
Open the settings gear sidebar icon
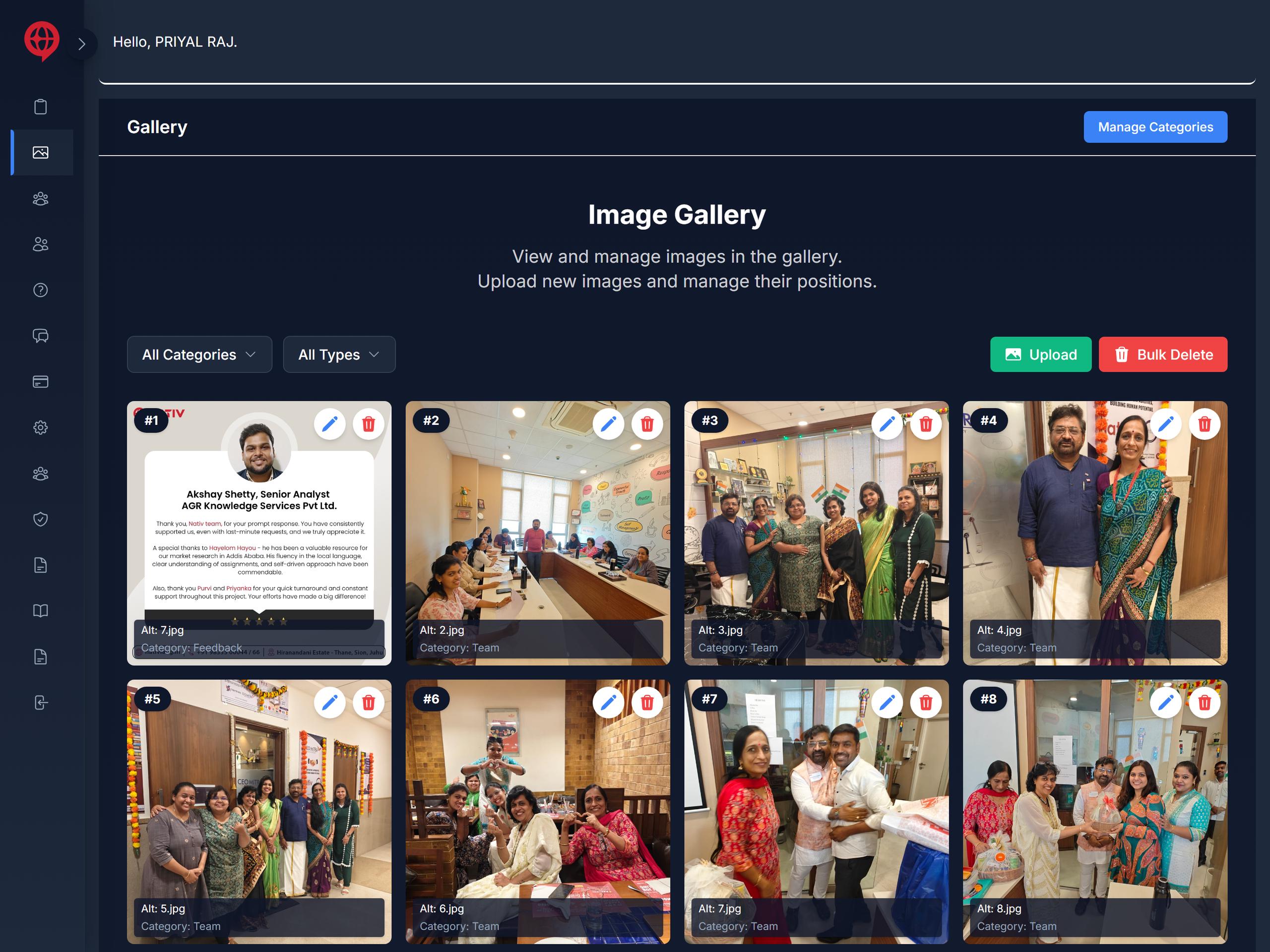coord(41,427)
